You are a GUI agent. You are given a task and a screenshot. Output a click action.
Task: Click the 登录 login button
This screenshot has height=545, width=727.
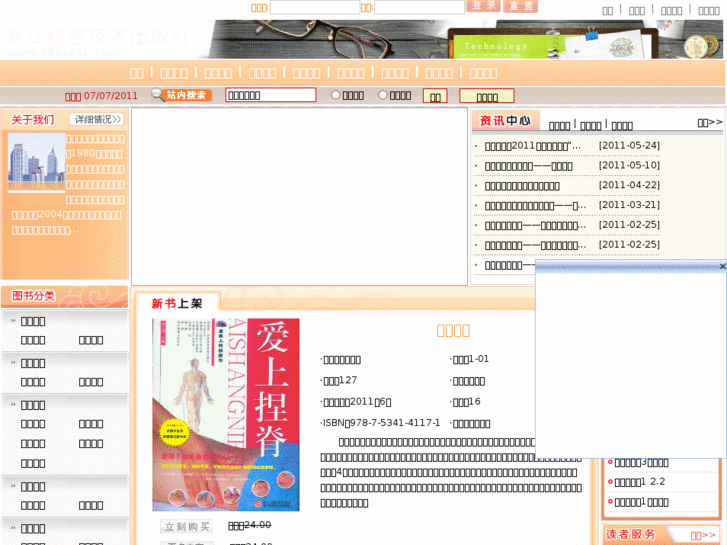[x=483, y=6]
